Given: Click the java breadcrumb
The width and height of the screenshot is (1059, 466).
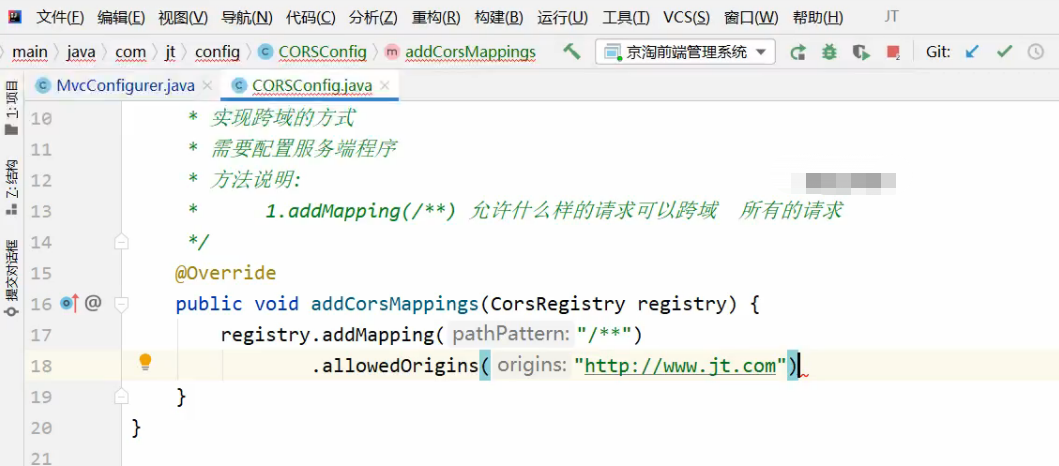Looking at the screenshot, I should [81, 52].
